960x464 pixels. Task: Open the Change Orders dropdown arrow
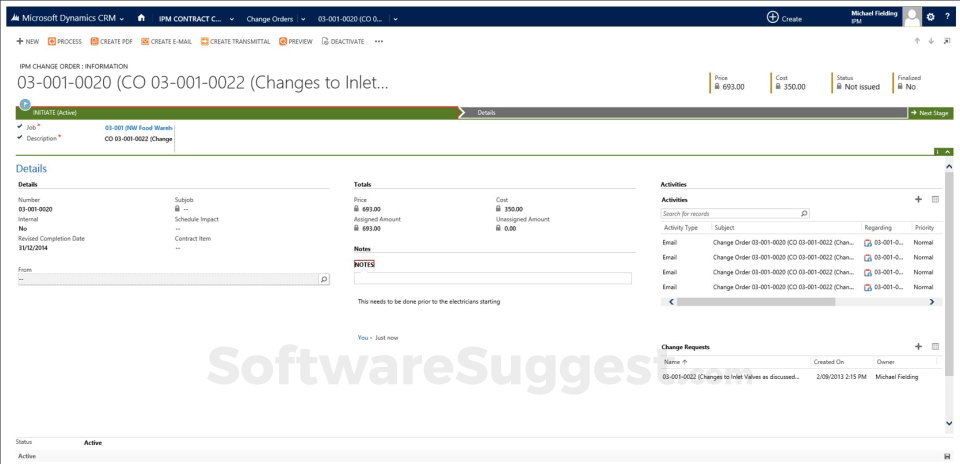(303, 18)
